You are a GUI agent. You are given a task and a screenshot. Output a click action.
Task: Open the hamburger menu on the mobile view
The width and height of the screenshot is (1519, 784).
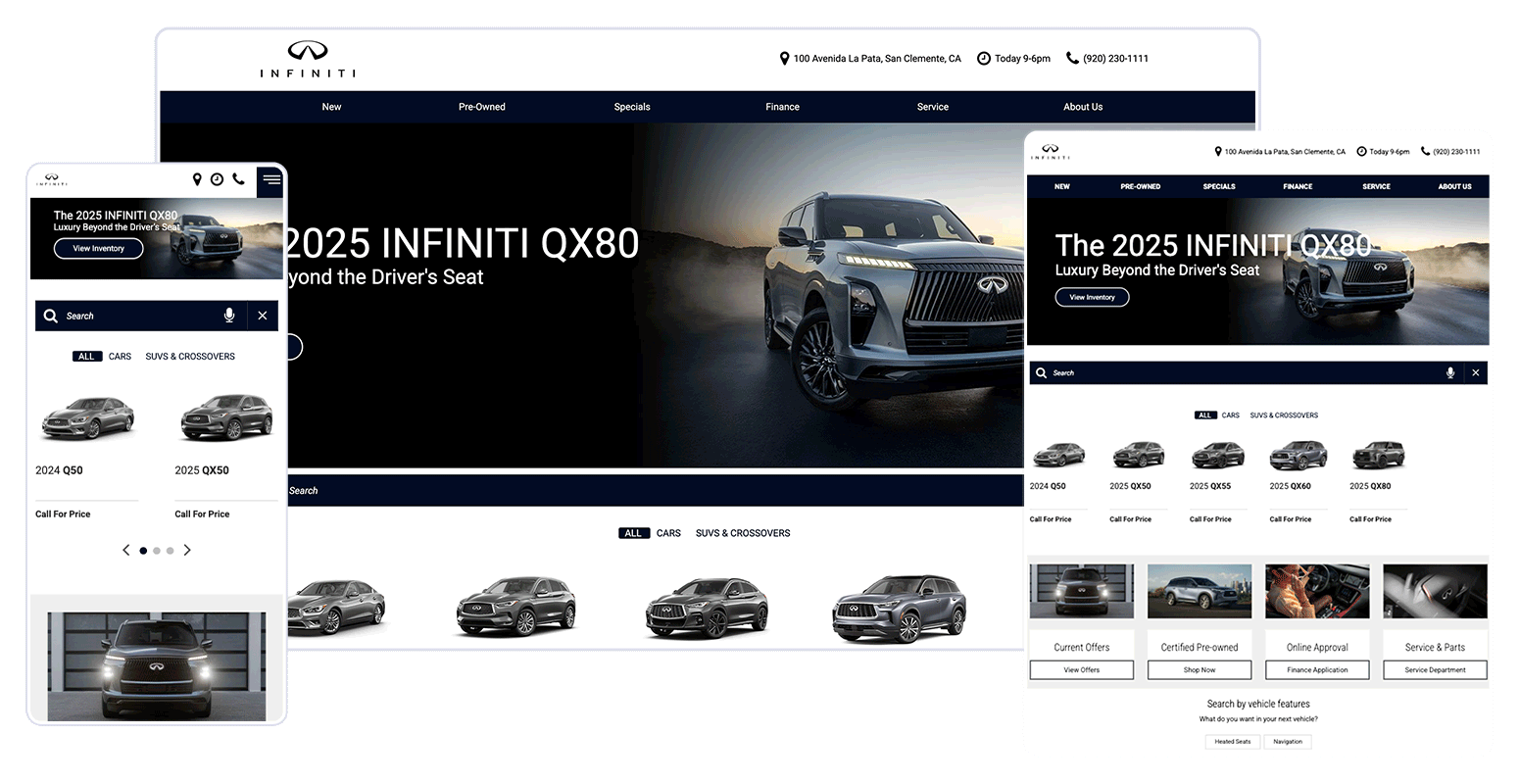(x=270, y=180)
